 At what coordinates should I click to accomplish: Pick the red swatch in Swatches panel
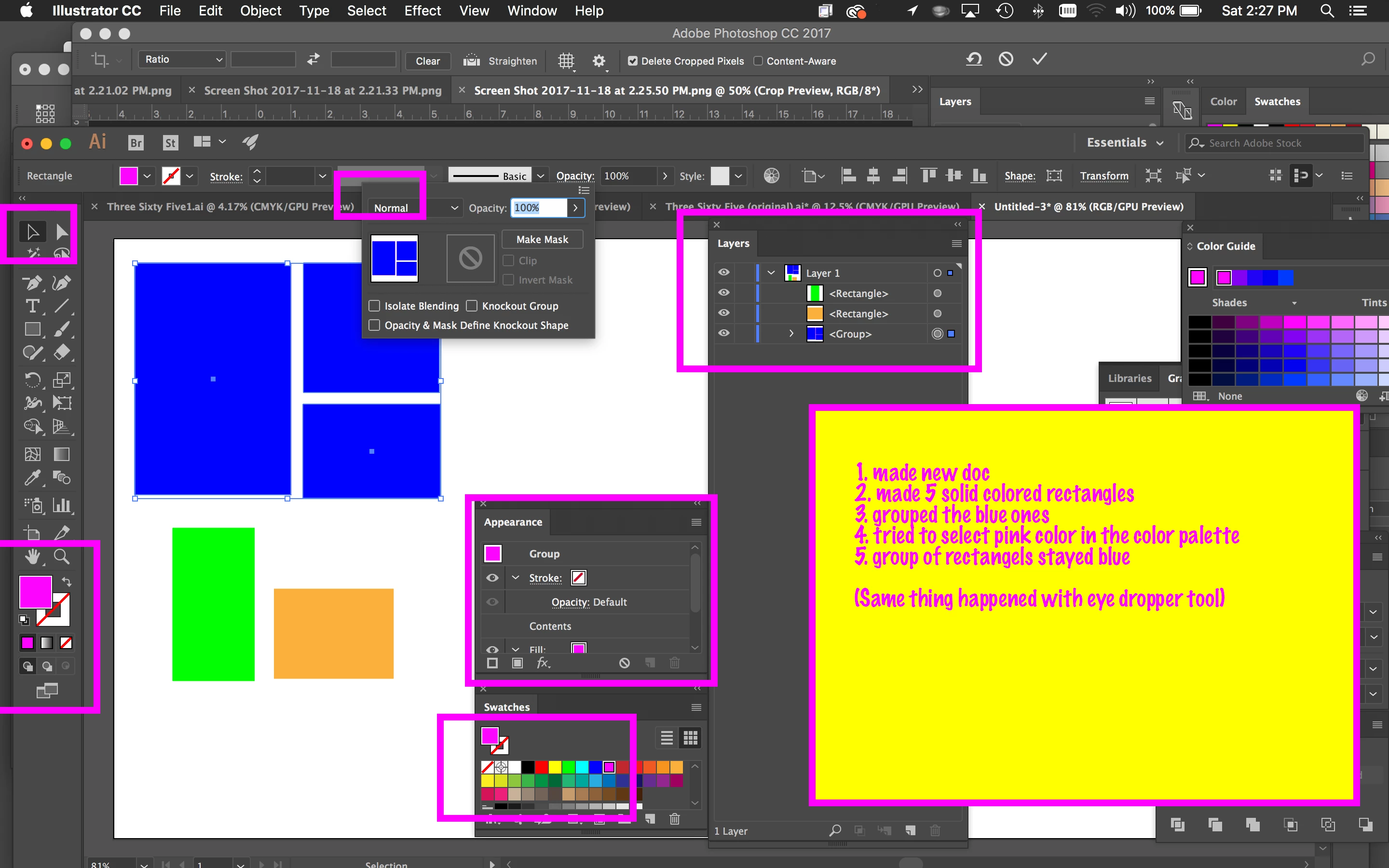pos(541,767)
